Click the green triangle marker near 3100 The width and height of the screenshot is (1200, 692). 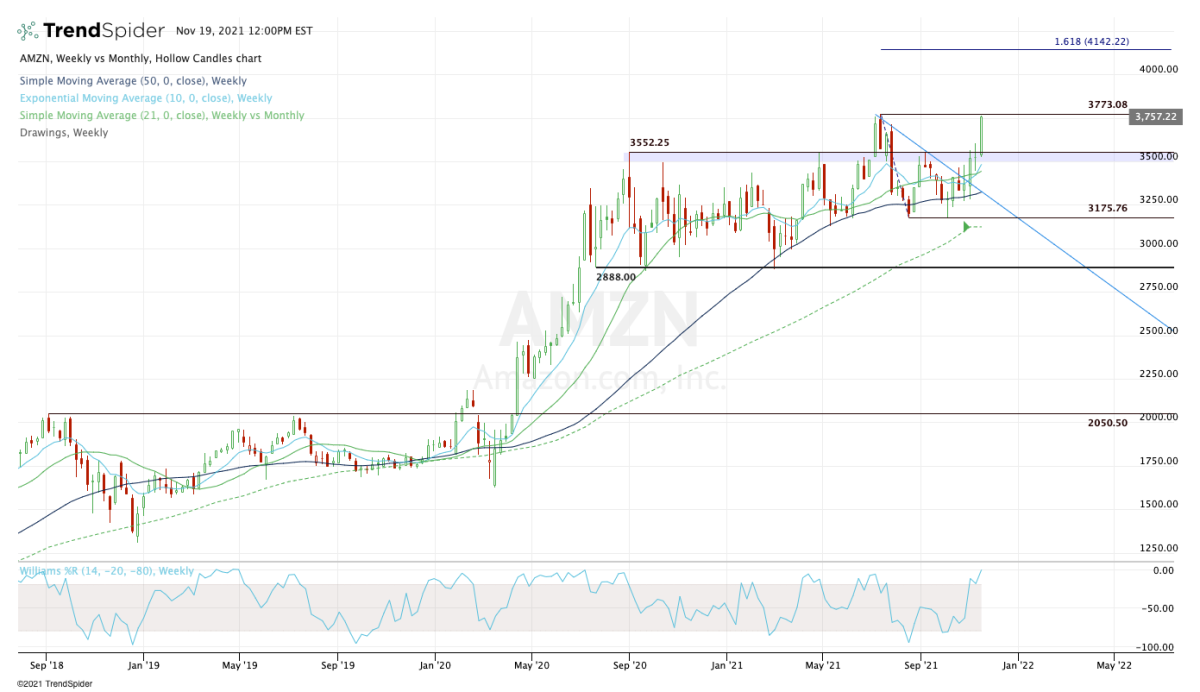click(x=967, y=228)
